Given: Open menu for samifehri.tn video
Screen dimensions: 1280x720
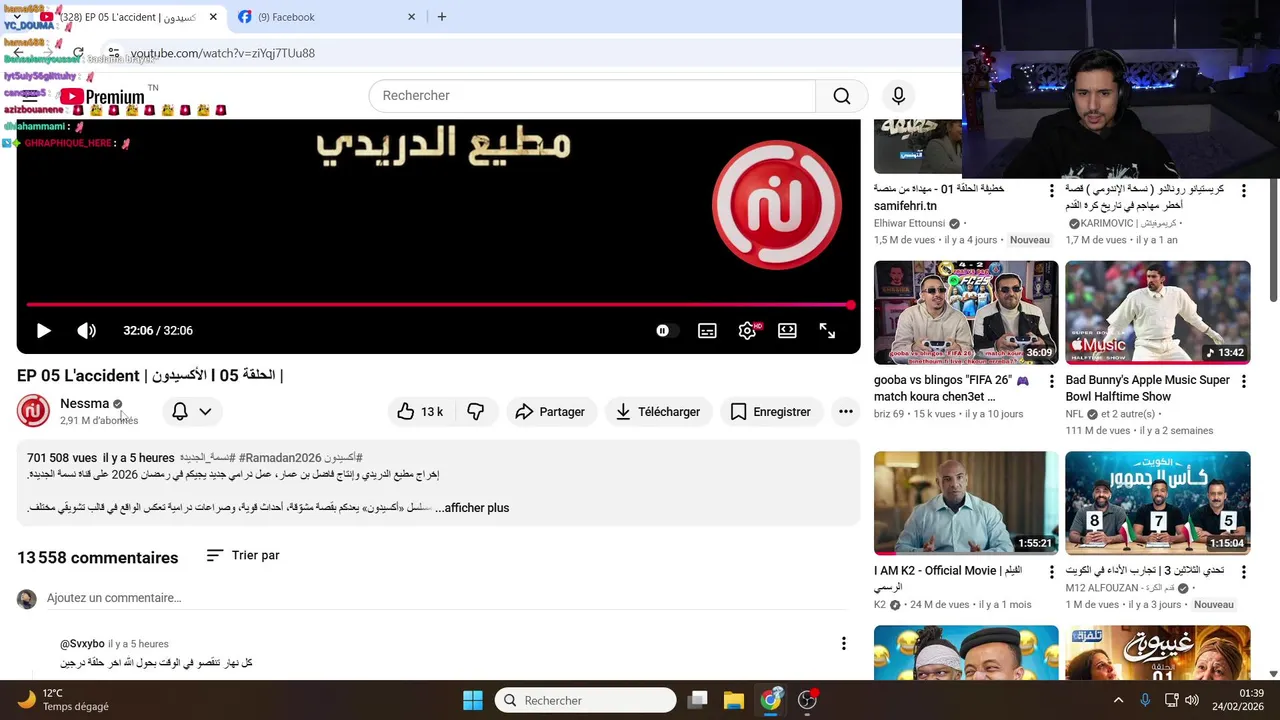Looking at the screenshot, I should point(1051,190).
